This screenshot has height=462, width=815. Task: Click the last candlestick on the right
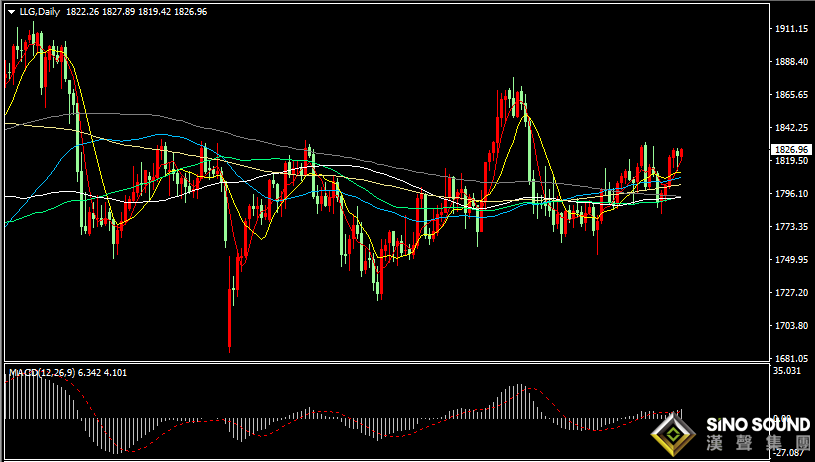tap(681, 152)
